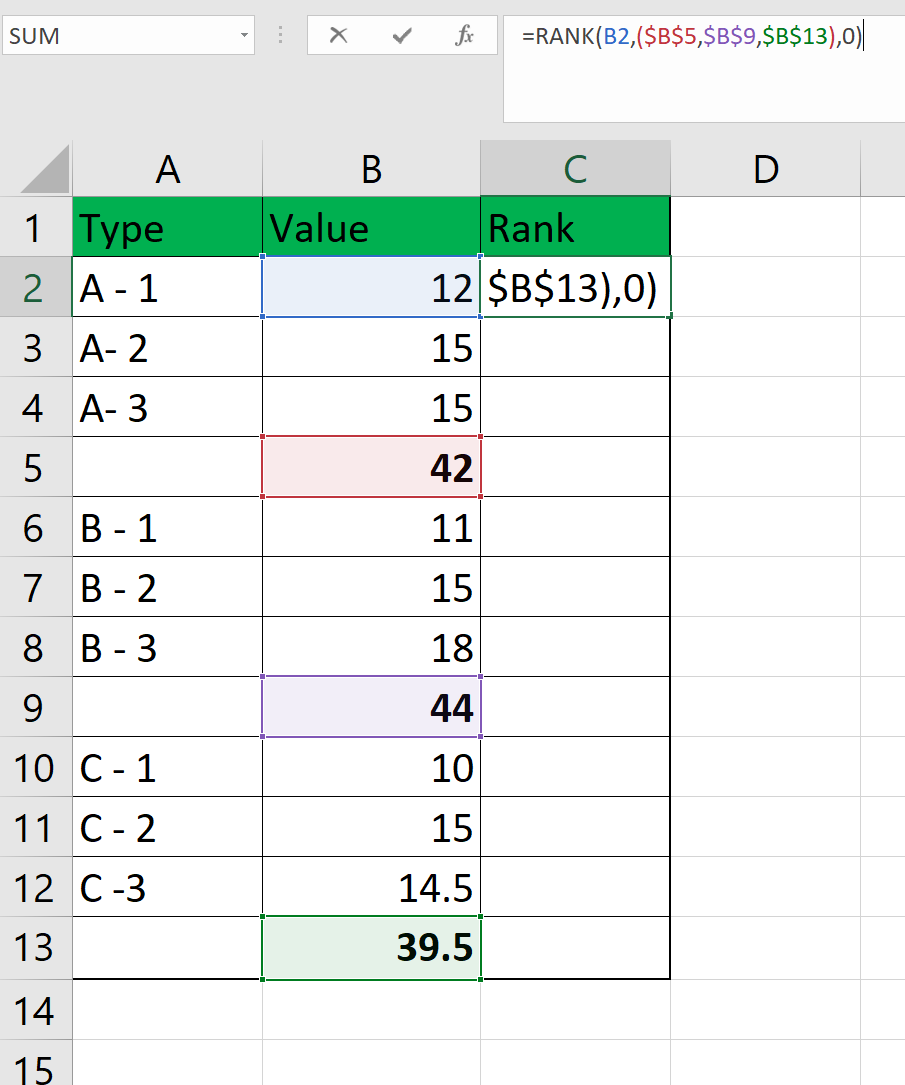
Task: Select row 5 header
Action: [35, 467]
